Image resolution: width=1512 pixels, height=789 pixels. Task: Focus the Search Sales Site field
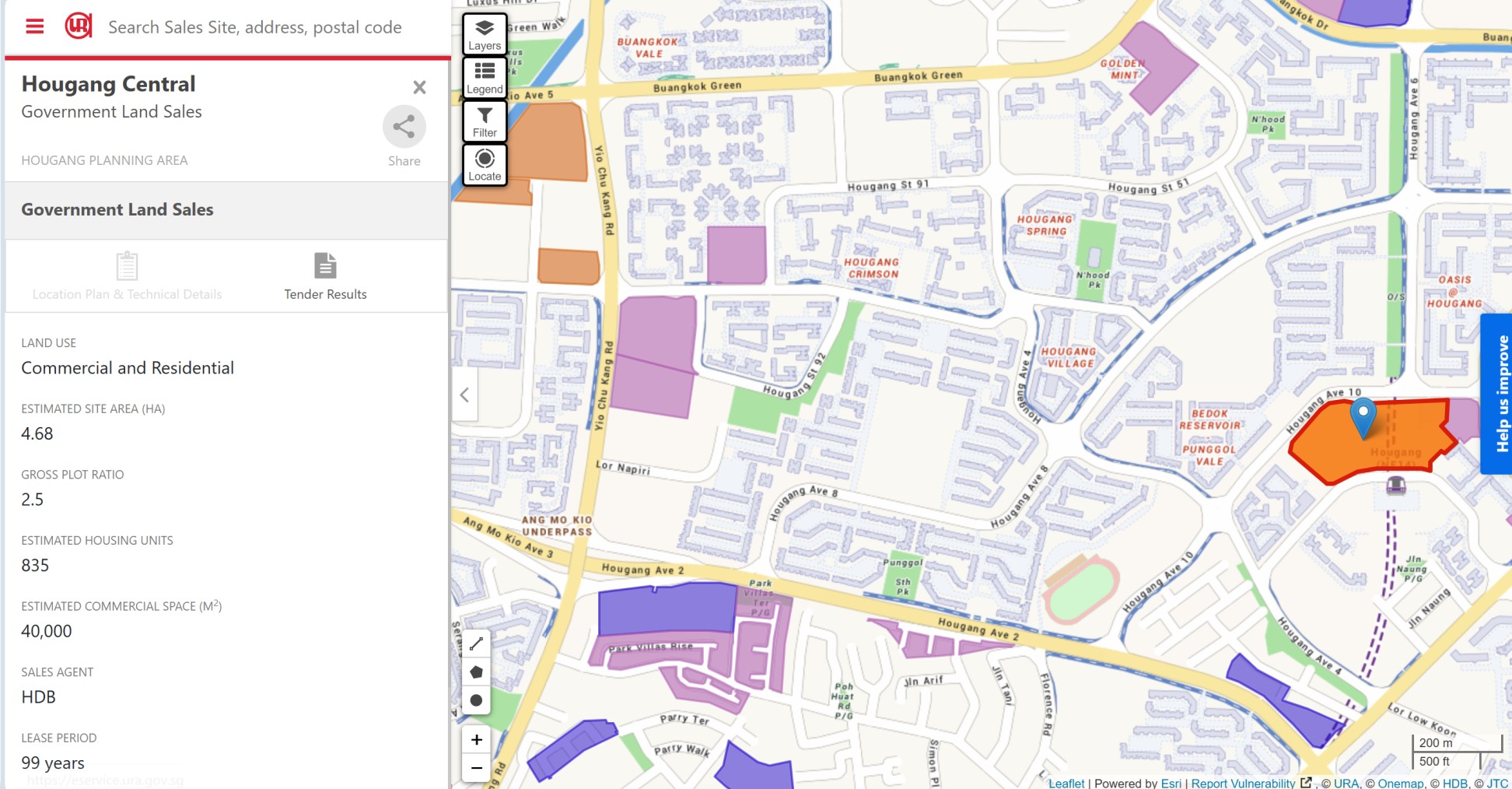pos(255,27)
